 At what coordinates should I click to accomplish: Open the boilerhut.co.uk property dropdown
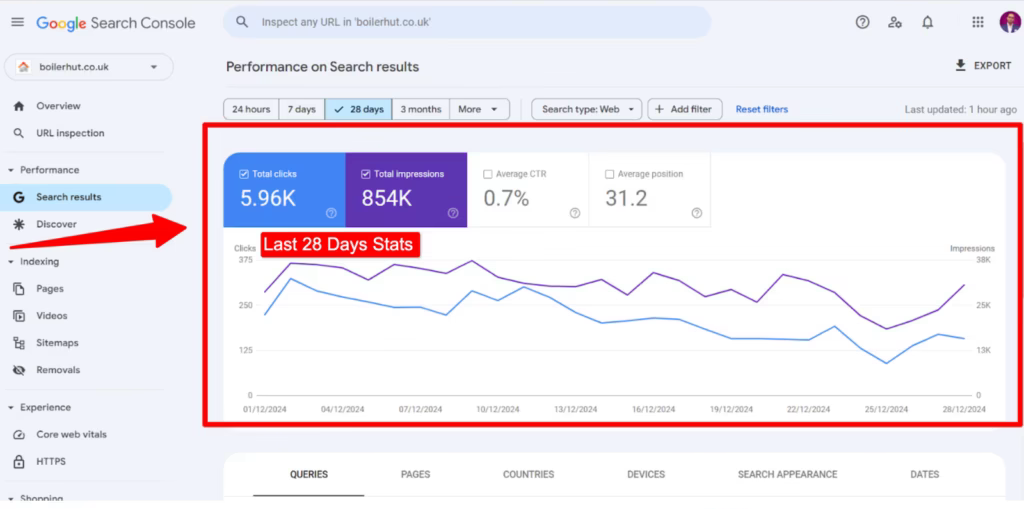coord(89,67)
